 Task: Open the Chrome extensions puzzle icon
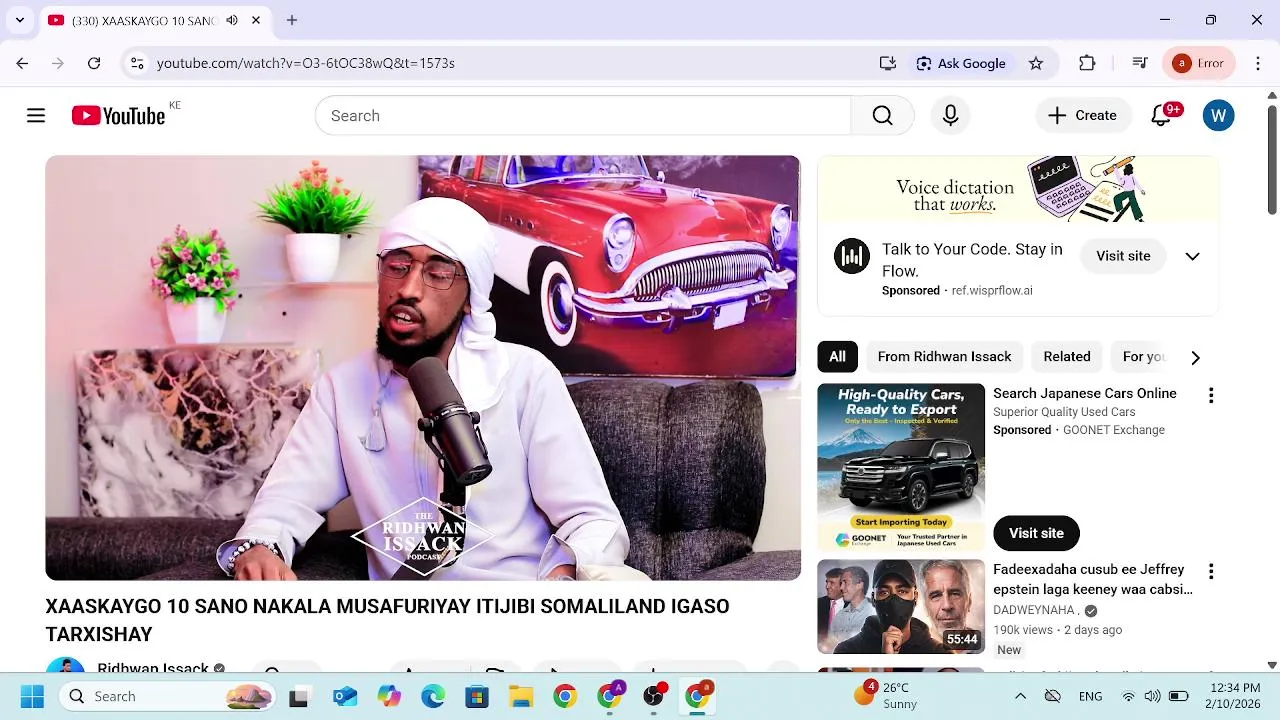pyautogui.click(x=1087, y=63)
